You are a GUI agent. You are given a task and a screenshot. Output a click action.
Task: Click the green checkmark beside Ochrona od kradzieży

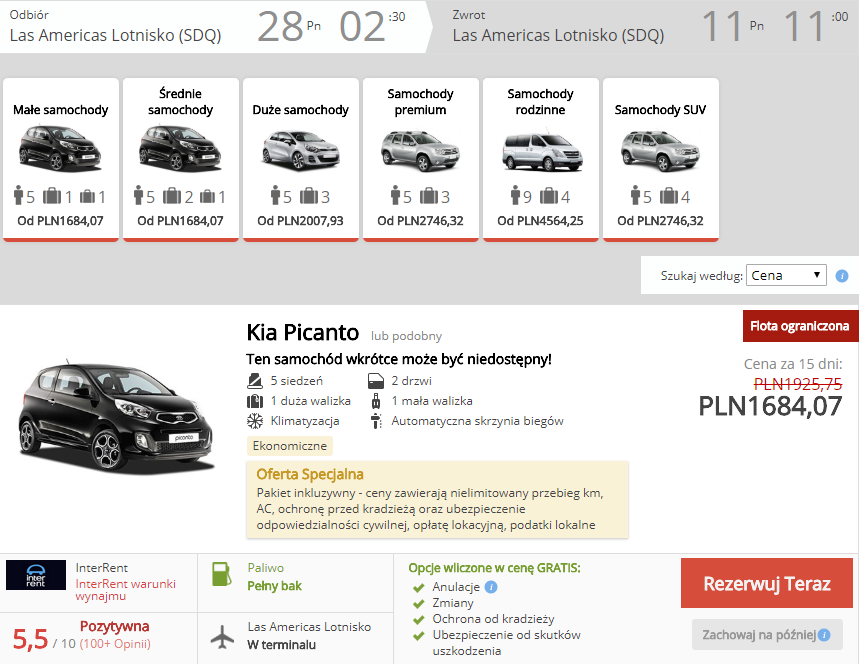(x=419, y=620)
